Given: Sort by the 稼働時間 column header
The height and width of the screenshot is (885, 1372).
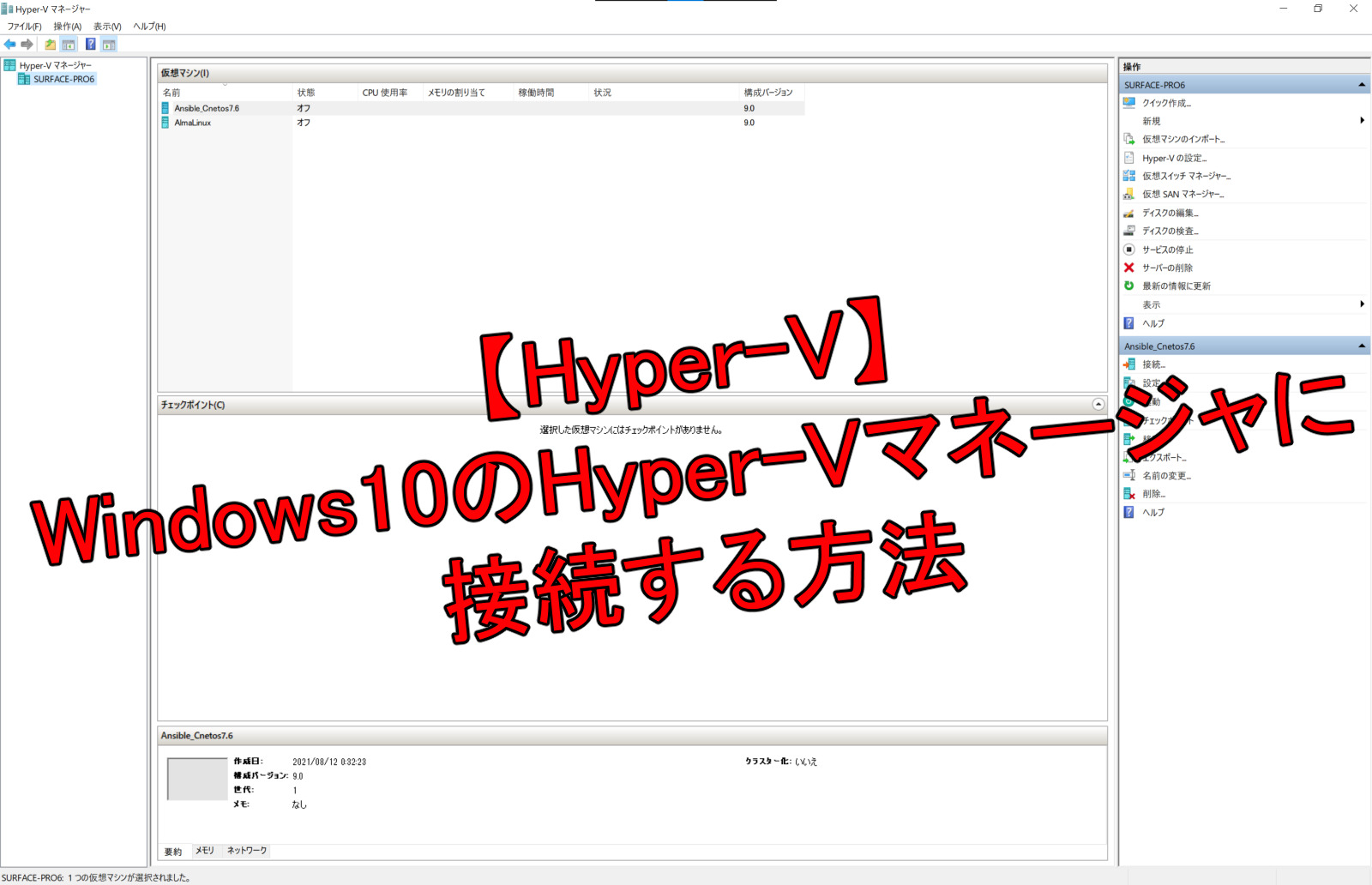Looking at the screenshot, I should pos(551,93).
